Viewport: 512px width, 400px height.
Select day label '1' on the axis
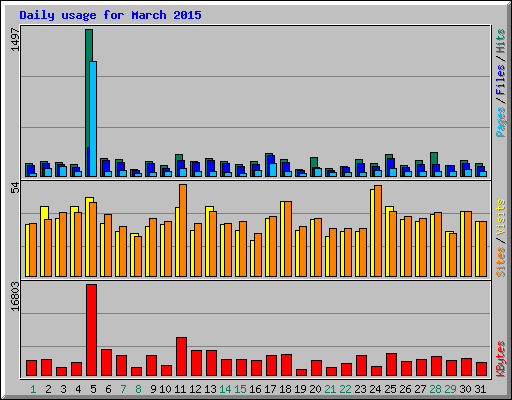pos(33,389)
